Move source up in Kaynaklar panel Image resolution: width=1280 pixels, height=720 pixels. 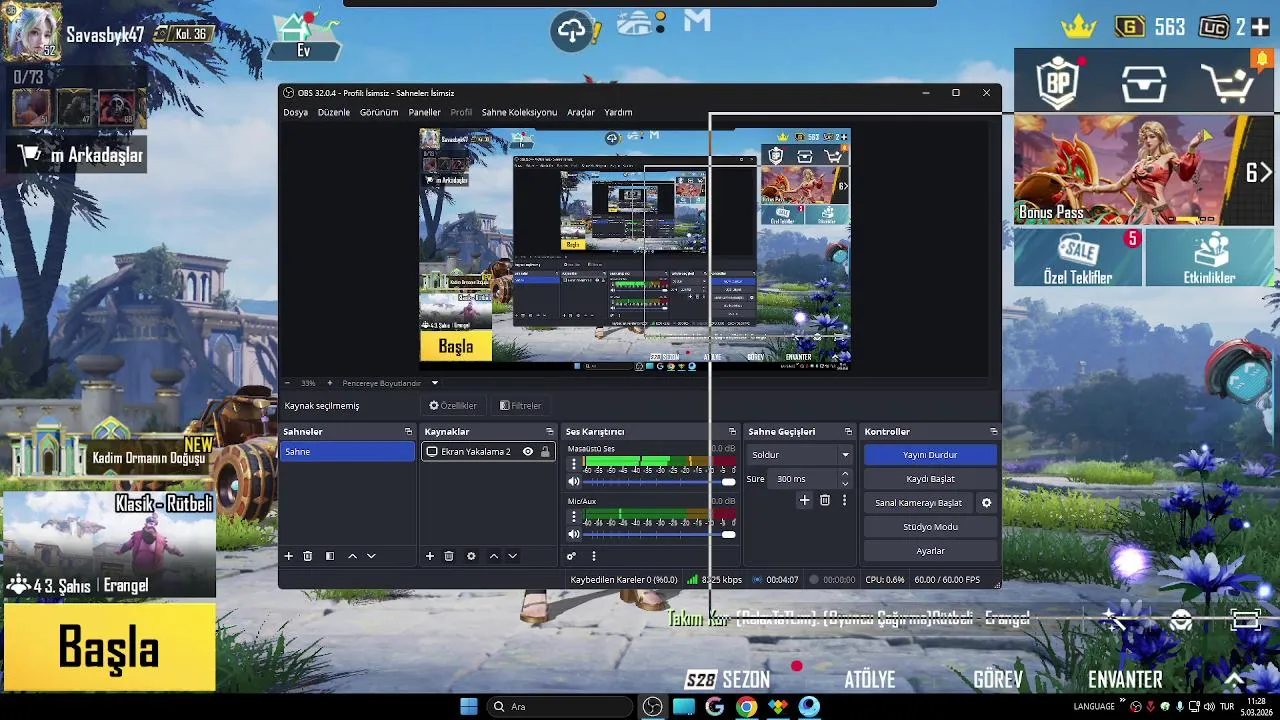[493, 556]
